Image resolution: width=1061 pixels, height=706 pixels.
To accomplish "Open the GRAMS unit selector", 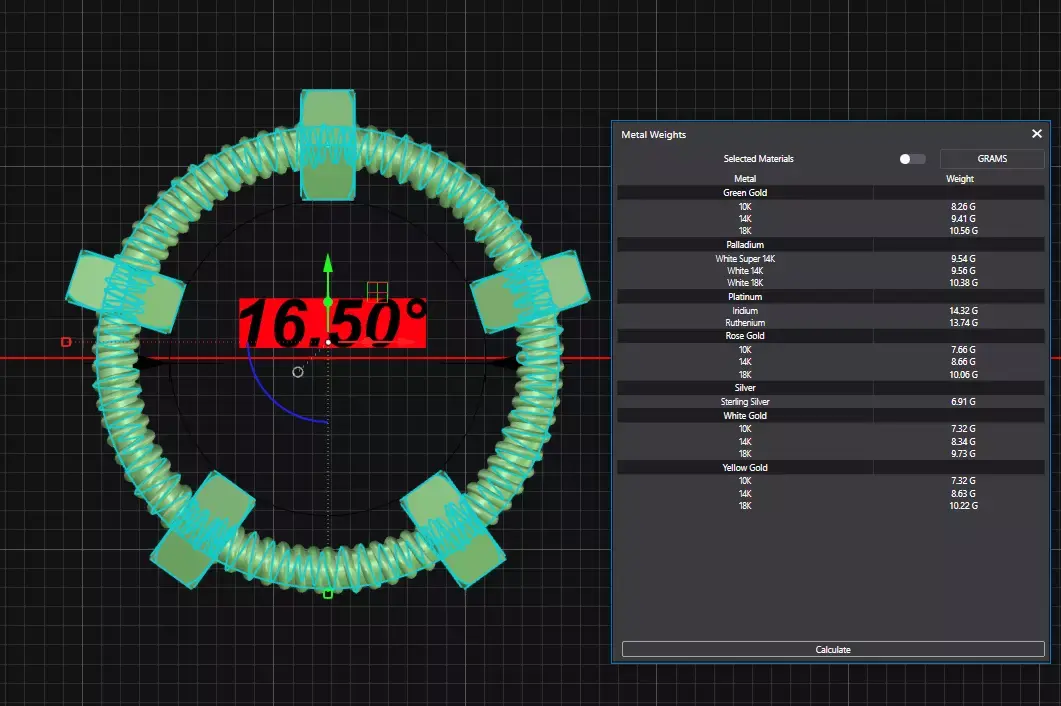I will pyautogui.click(x=992, y=158).
